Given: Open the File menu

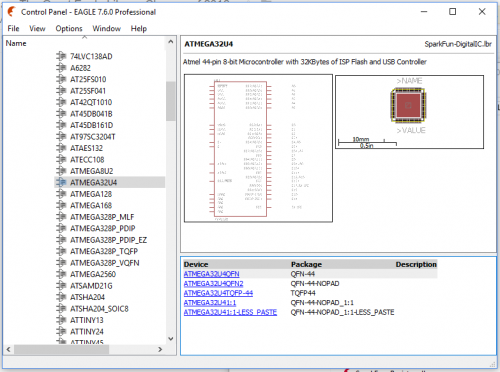Looking at the screenshot, I should pyautogui.click(x=13, y=29).
